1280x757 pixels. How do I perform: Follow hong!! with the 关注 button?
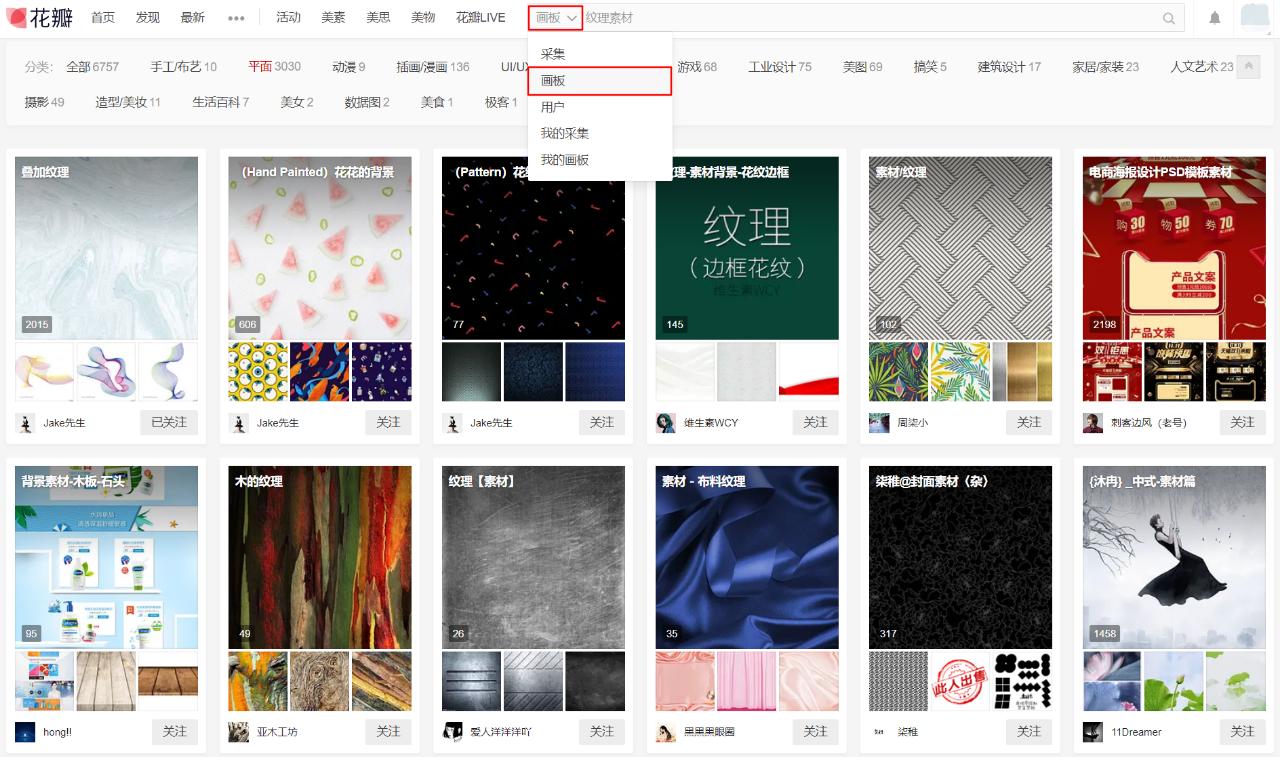point(175,731)
